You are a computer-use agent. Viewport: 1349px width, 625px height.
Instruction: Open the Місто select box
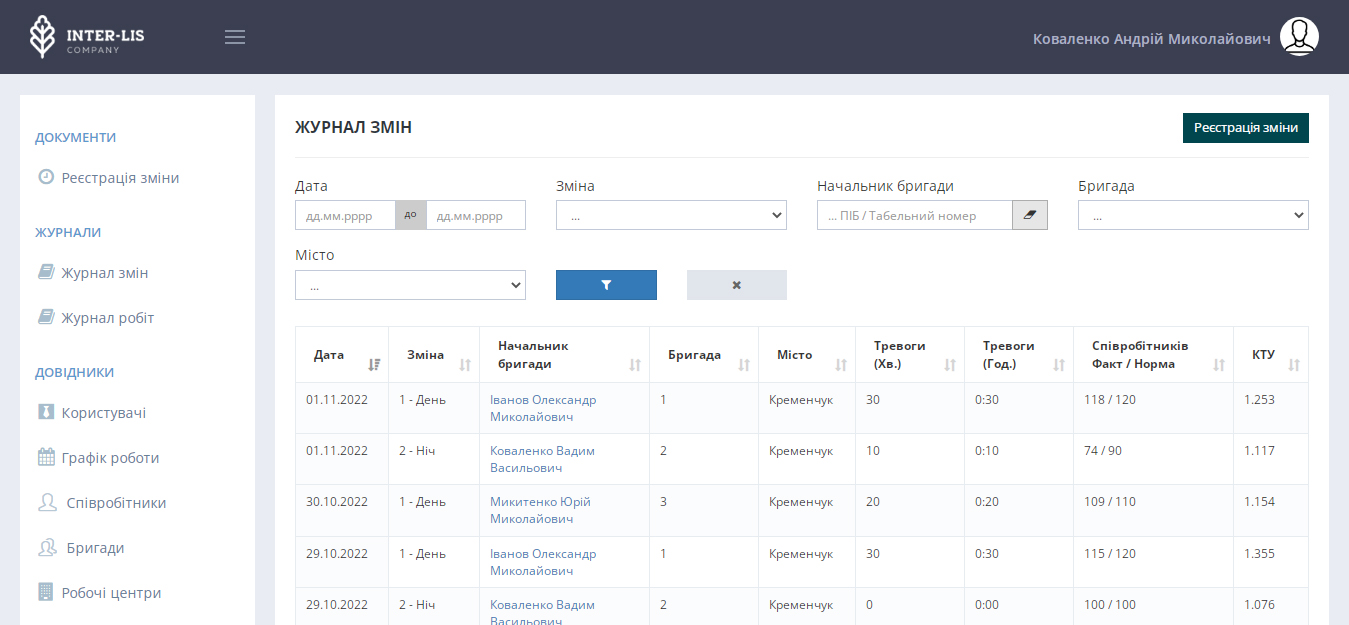coord(410,285)
